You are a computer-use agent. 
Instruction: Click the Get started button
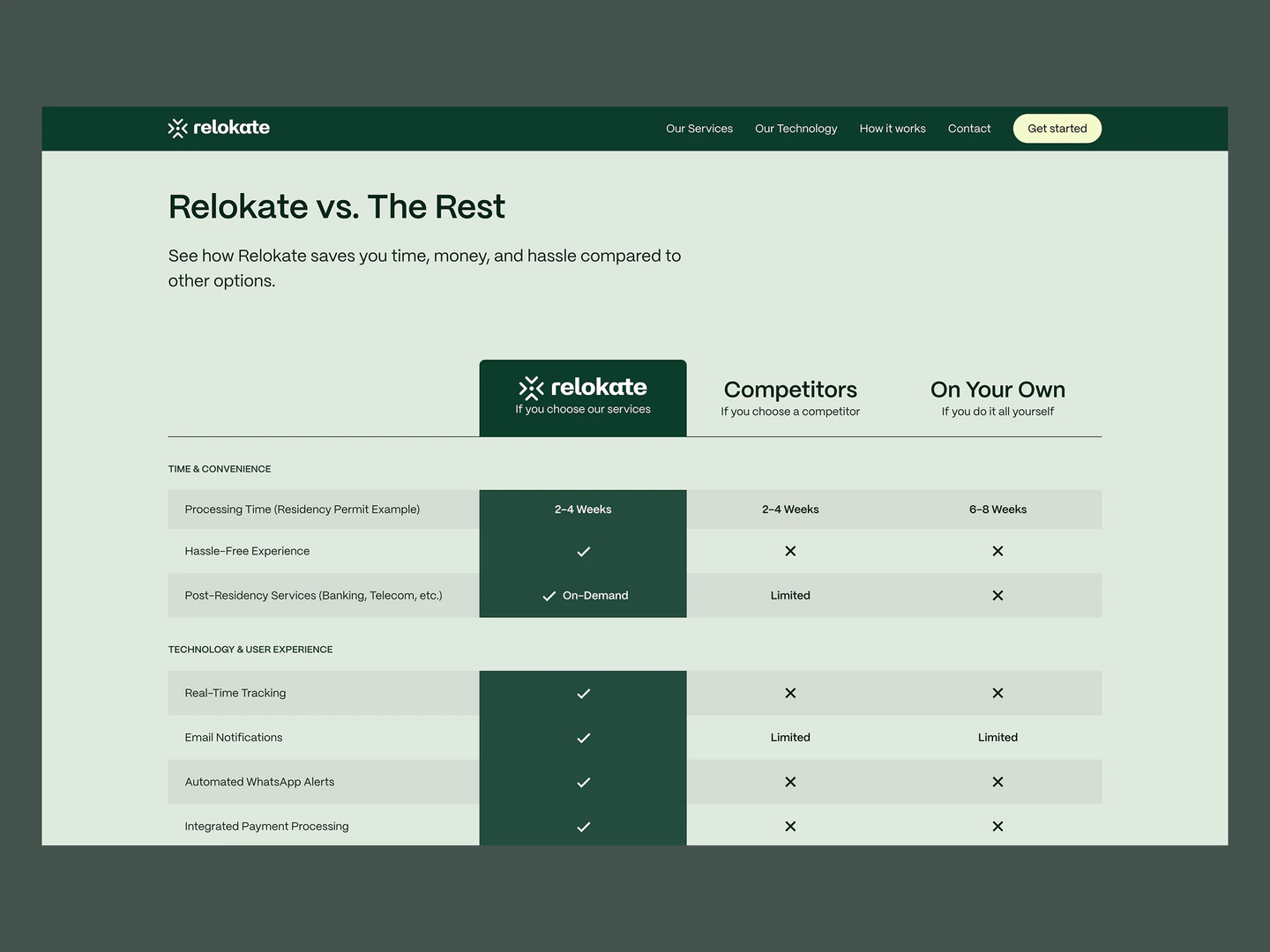[x=1057, y=129]
